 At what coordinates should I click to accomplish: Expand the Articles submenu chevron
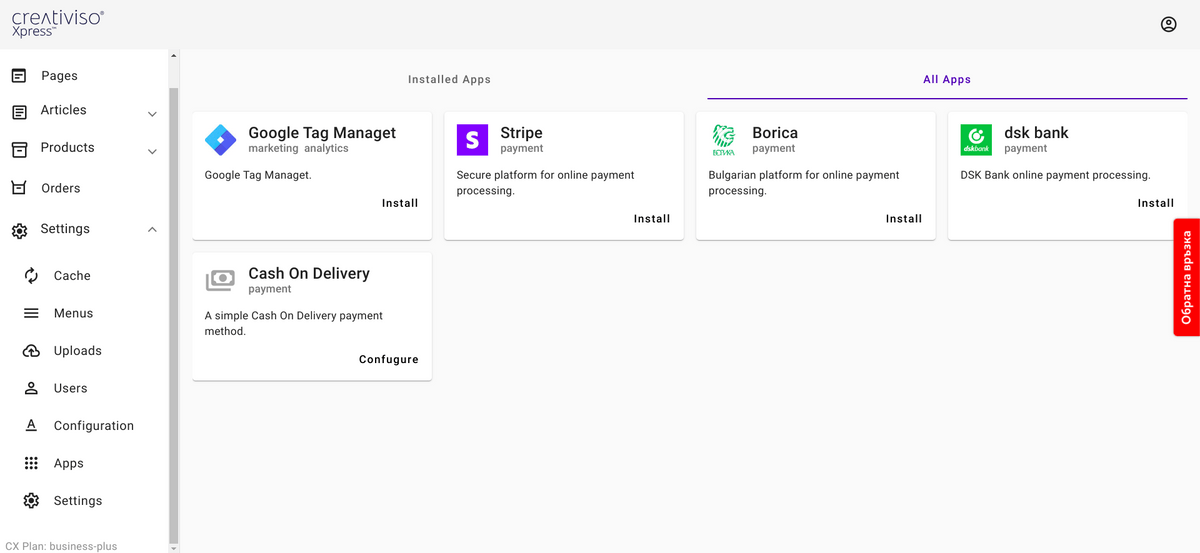point(152,114)
